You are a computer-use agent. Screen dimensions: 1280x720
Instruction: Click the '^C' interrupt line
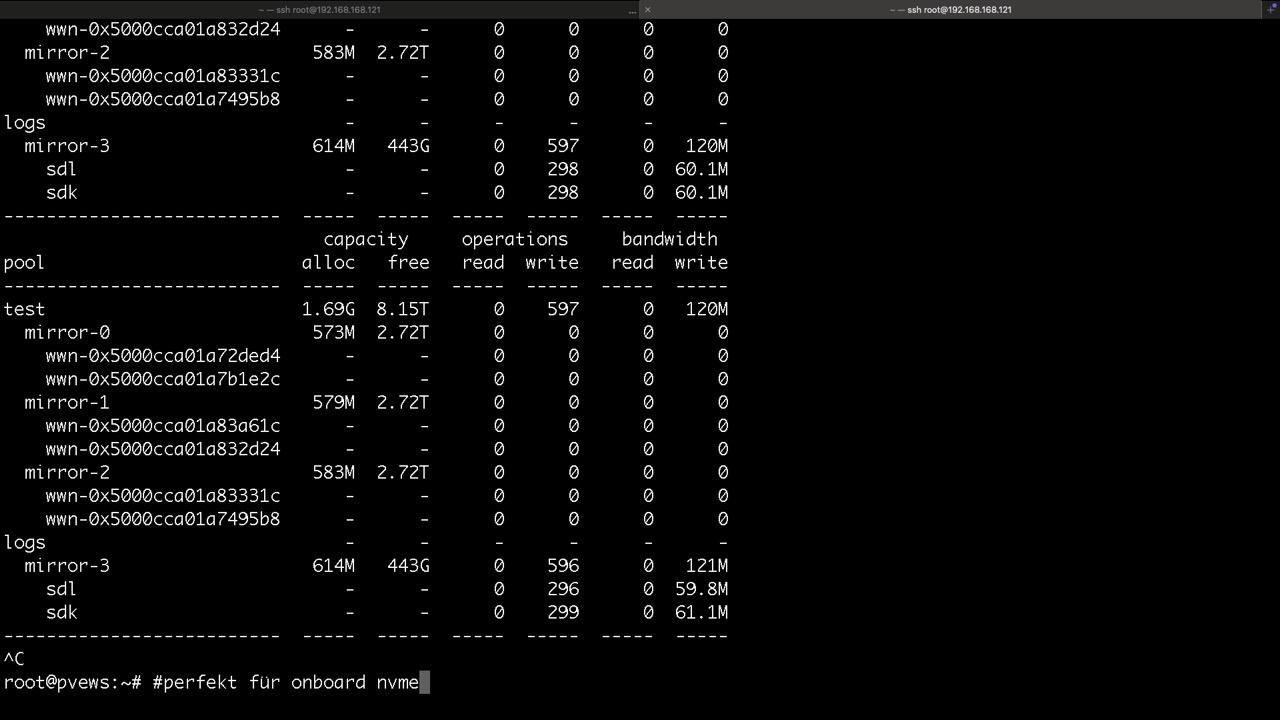tap(14, 659)
